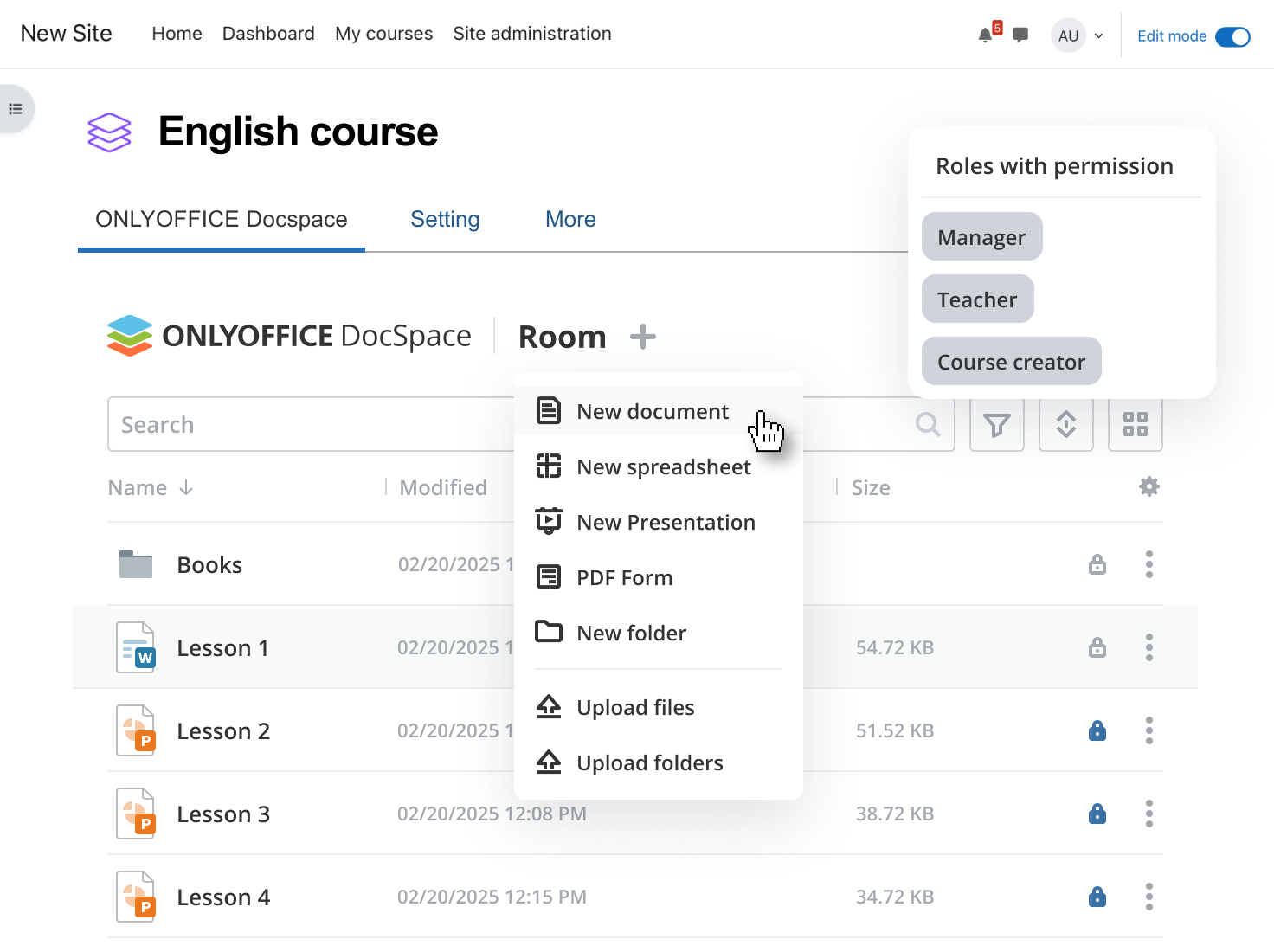Switch to the Setting tab
The height and width of the screenshot is (952, 1274).
tap(445, 220)
